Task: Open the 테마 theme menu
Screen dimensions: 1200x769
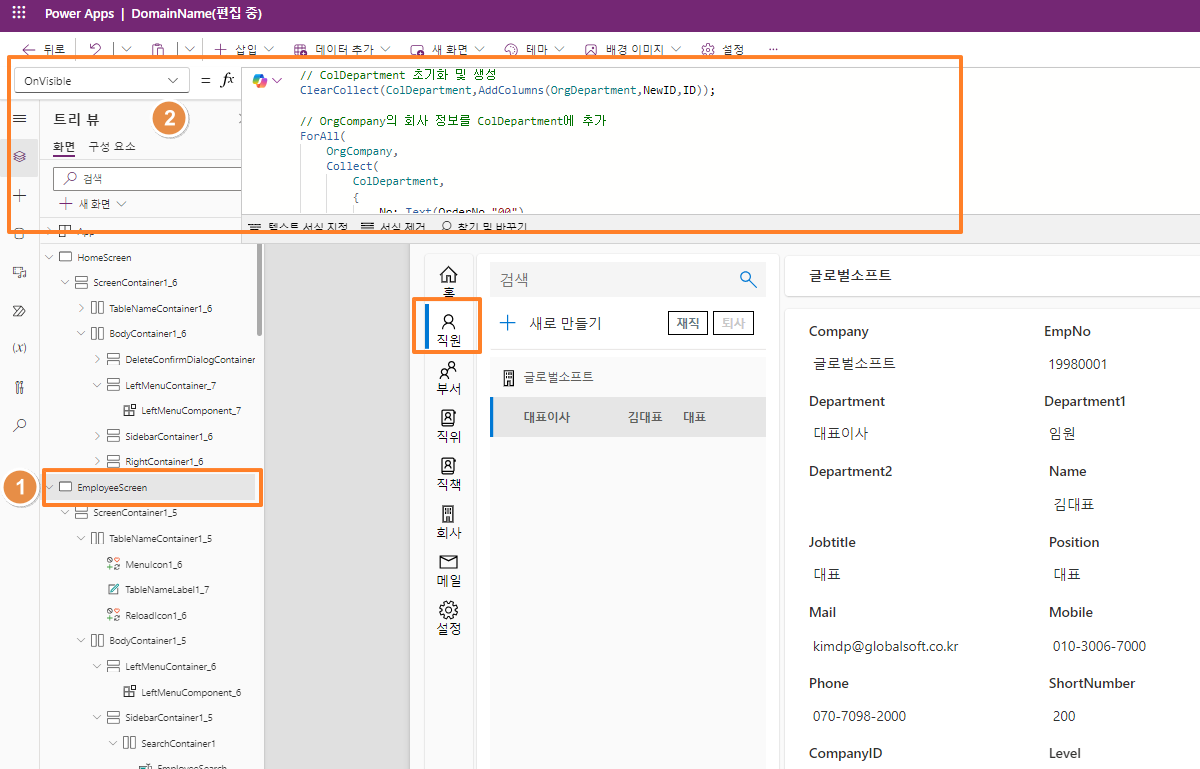Action: (x=533, y=48)
